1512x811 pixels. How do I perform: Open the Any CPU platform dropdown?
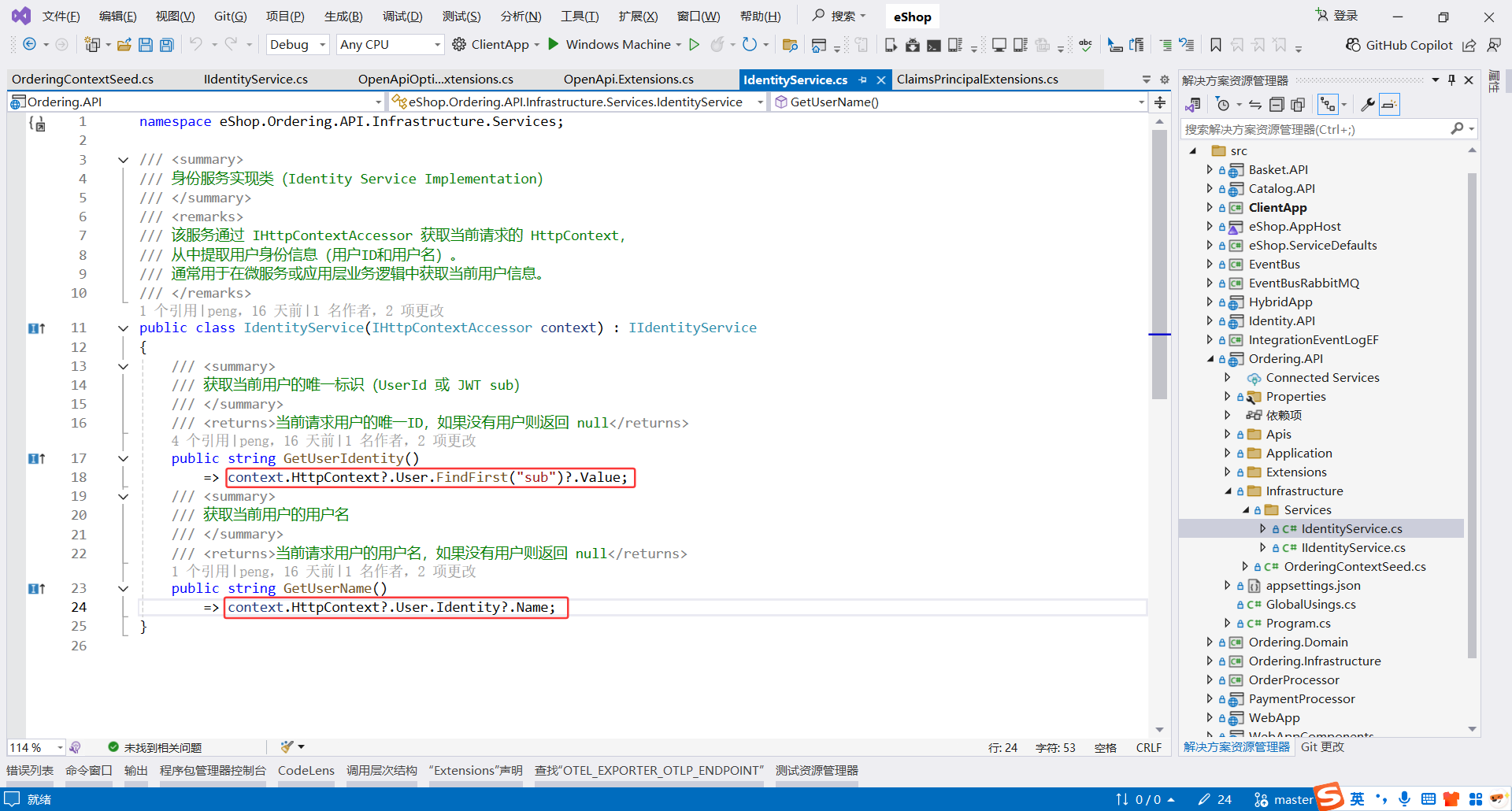[390, 45]
